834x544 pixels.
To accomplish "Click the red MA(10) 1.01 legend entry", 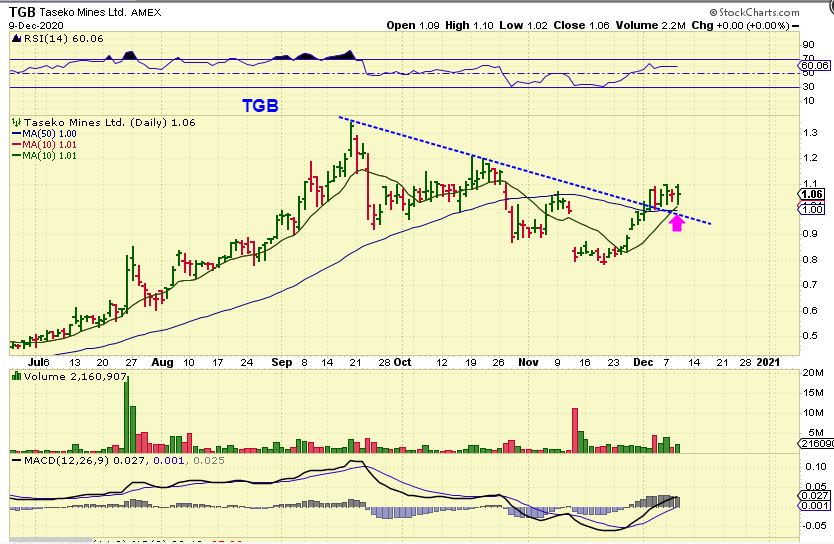I will point(44,145).
